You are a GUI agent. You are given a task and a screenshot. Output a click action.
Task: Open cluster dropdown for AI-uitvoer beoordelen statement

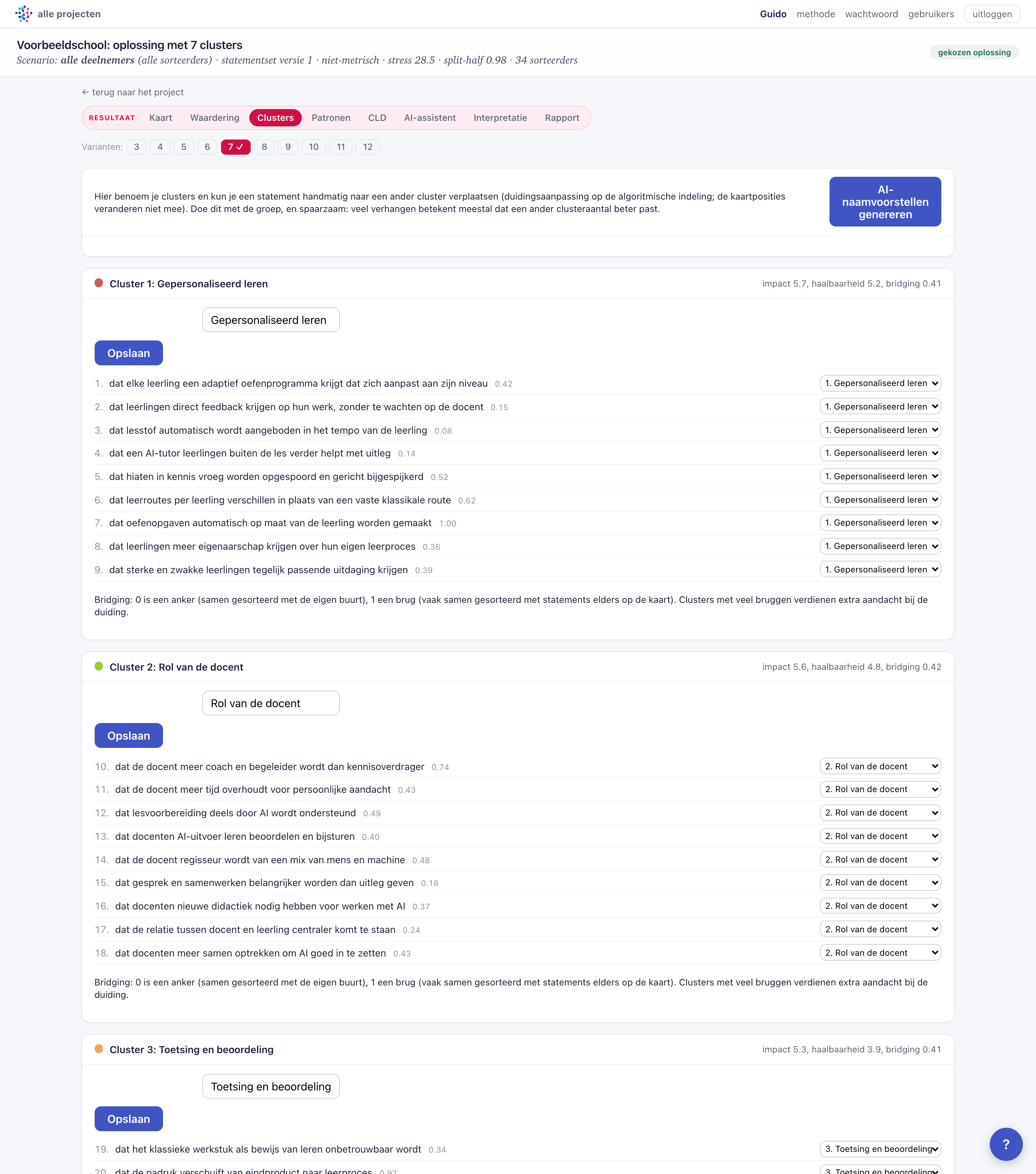coord(880,836)
